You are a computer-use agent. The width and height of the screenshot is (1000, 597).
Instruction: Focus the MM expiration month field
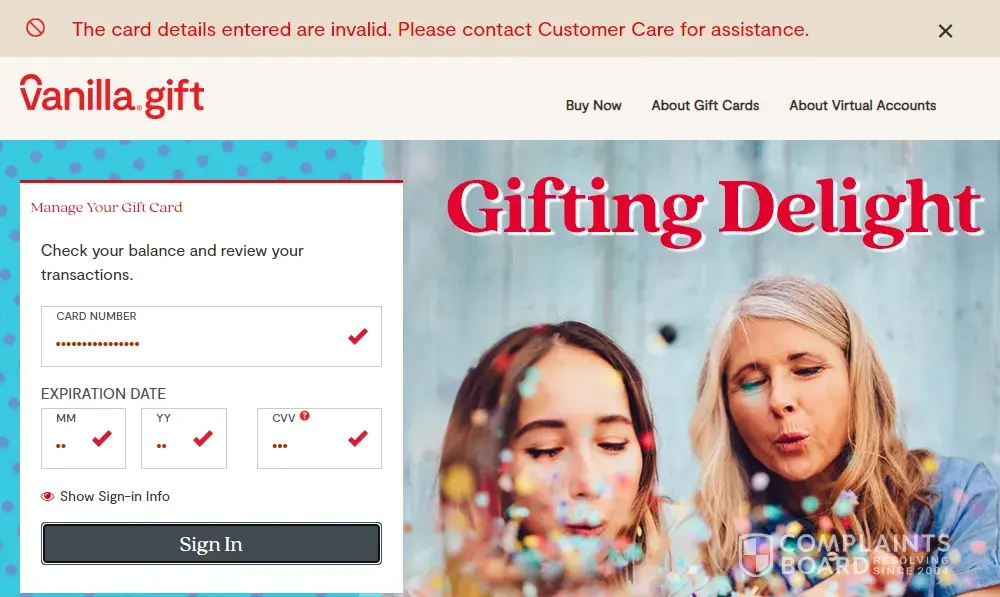pyautogui.click(x=83, y=438)
